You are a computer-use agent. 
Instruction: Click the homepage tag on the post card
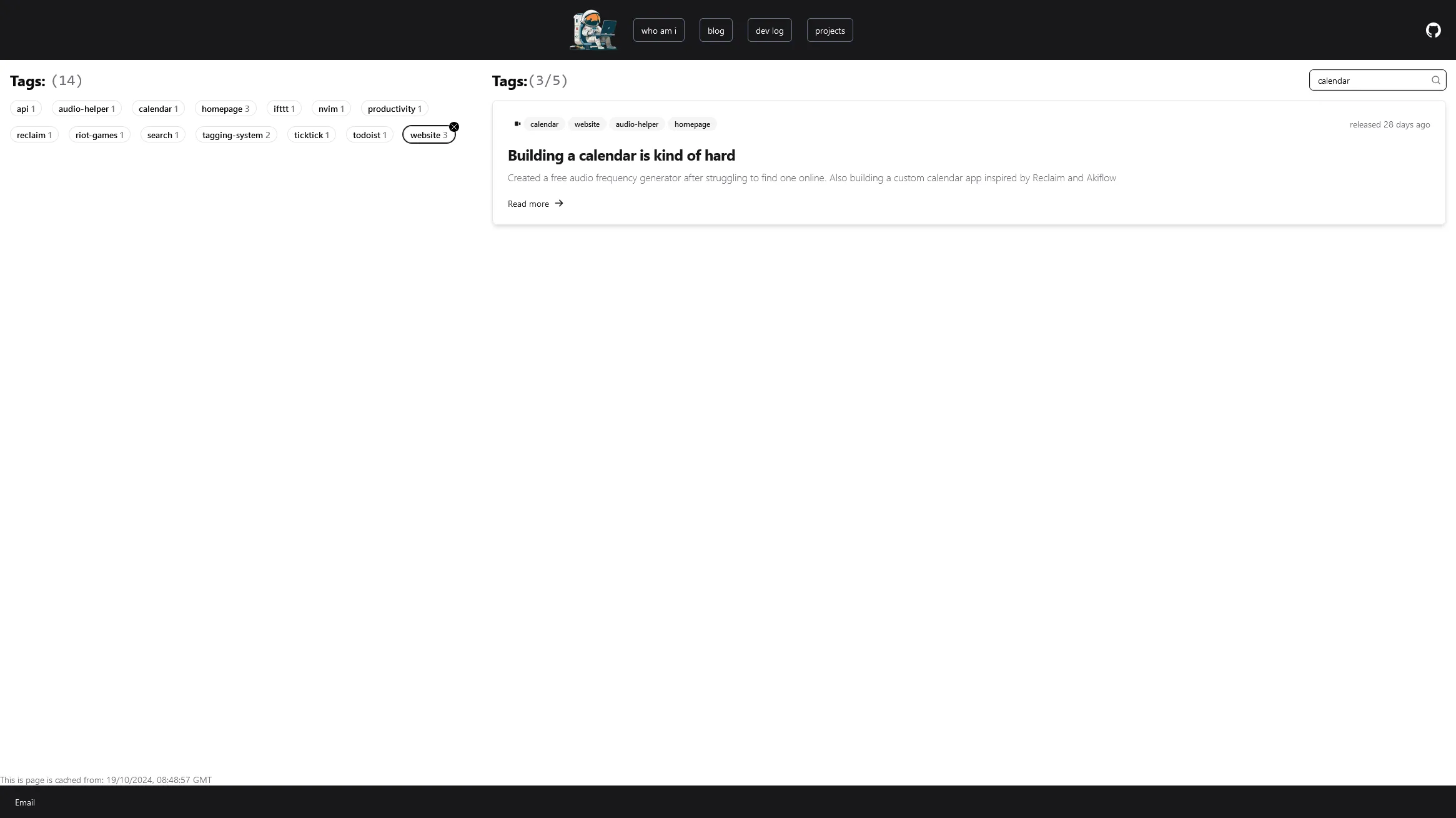(x=692, y=124)
